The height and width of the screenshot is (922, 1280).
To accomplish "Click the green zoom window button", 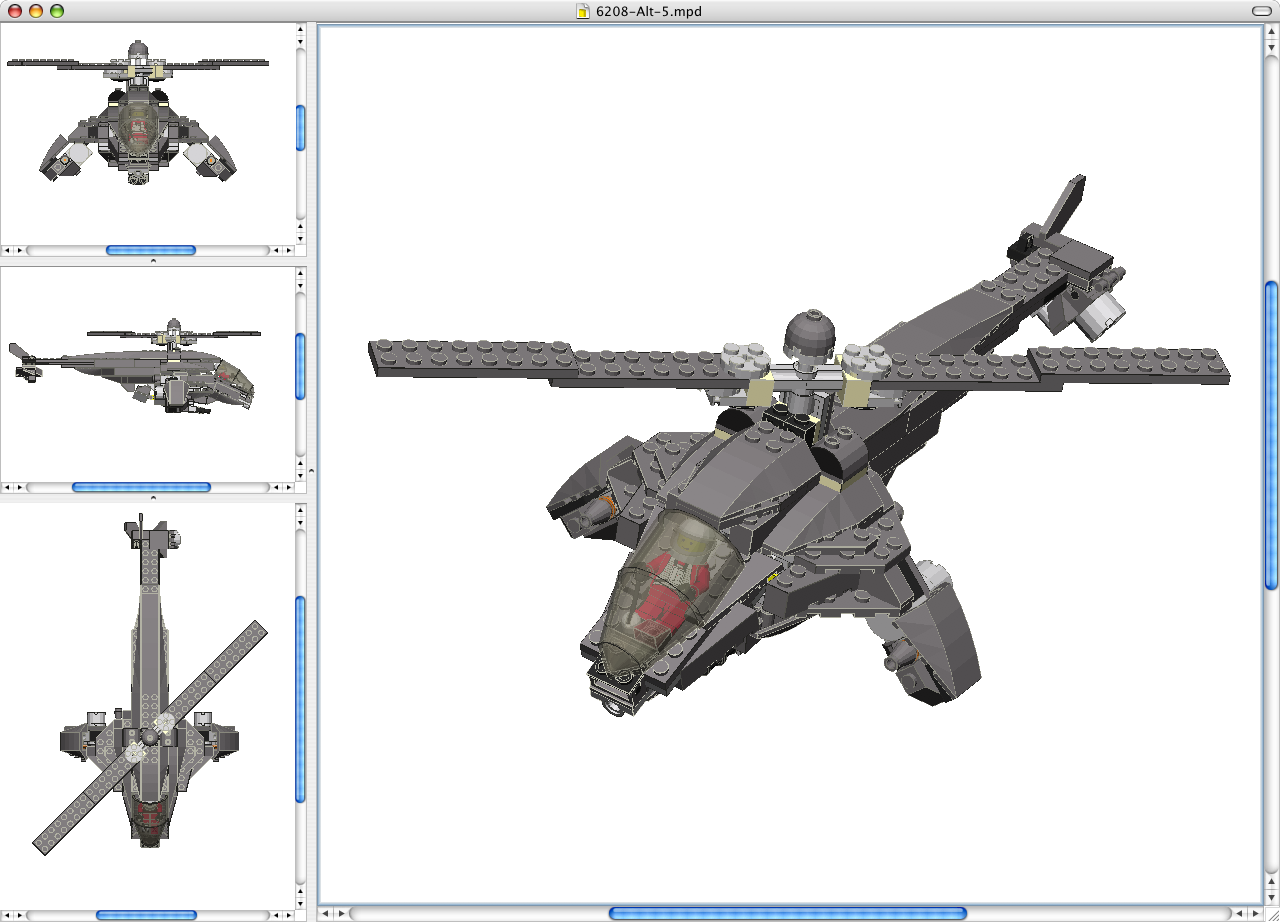I will (57, 11).
